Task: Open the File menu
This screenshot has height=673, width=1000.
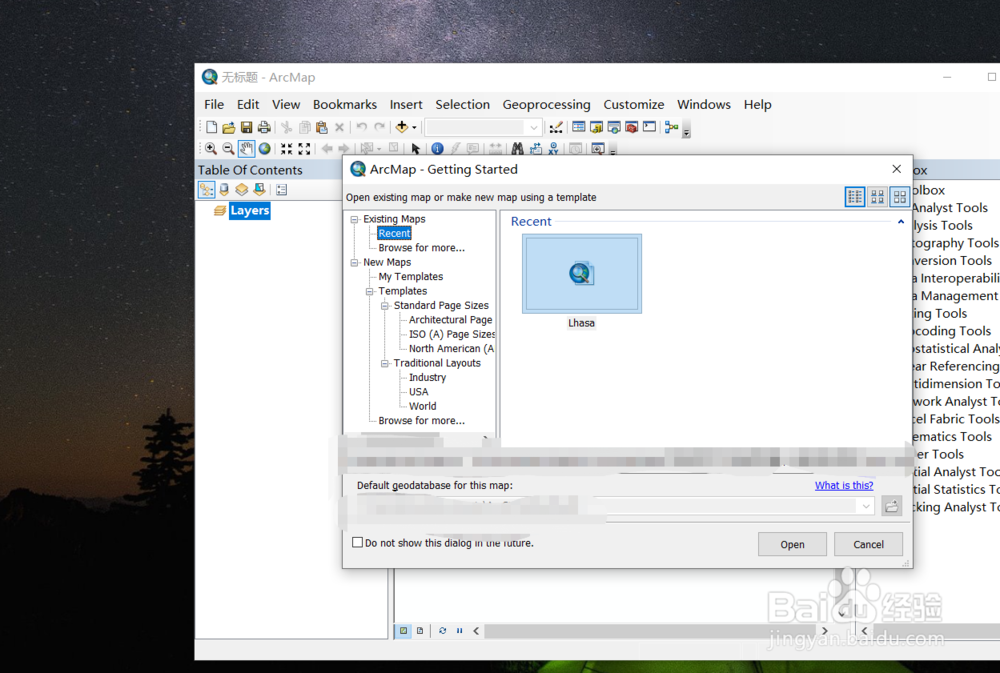Action: [214, 105]
